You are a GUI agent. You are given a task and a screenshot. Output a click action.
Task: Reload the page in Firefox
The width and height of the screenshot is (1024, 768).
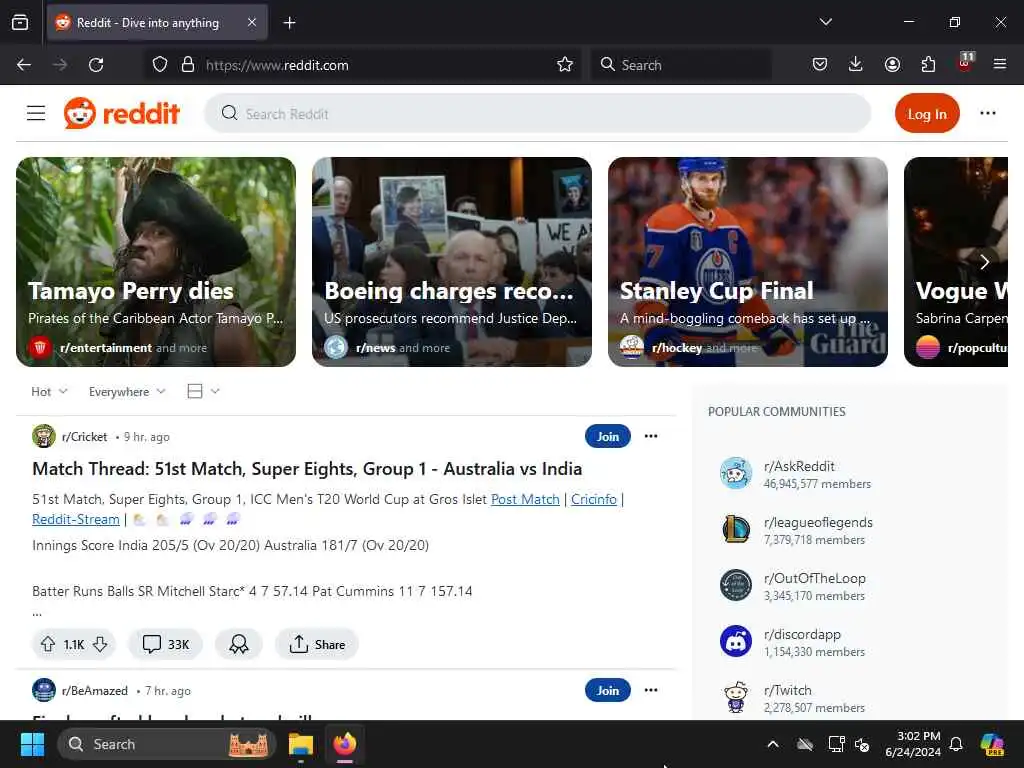point(96,65)
